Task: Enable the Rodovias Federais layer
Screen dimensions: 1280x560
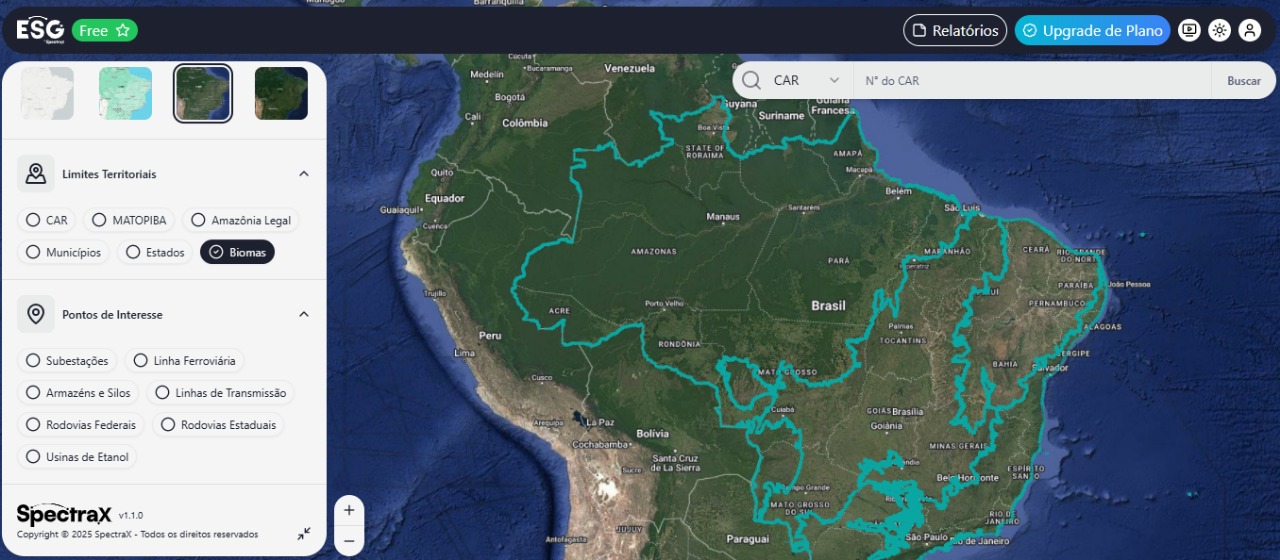Action: pyautogui.click(x=81, y=425)
